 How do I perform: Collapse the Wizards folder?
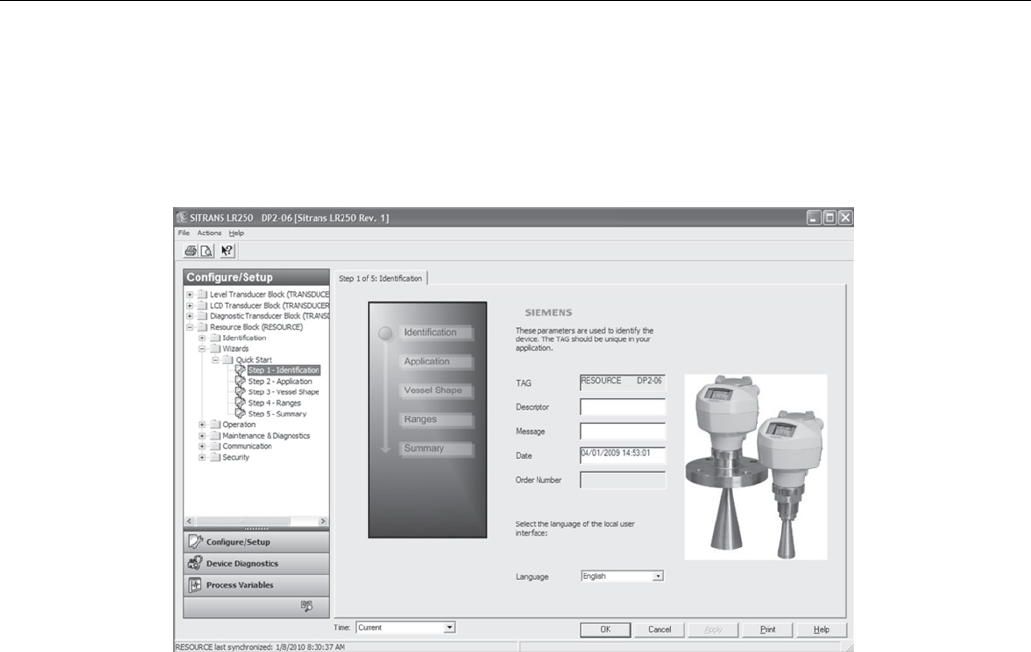coord(202,348)
